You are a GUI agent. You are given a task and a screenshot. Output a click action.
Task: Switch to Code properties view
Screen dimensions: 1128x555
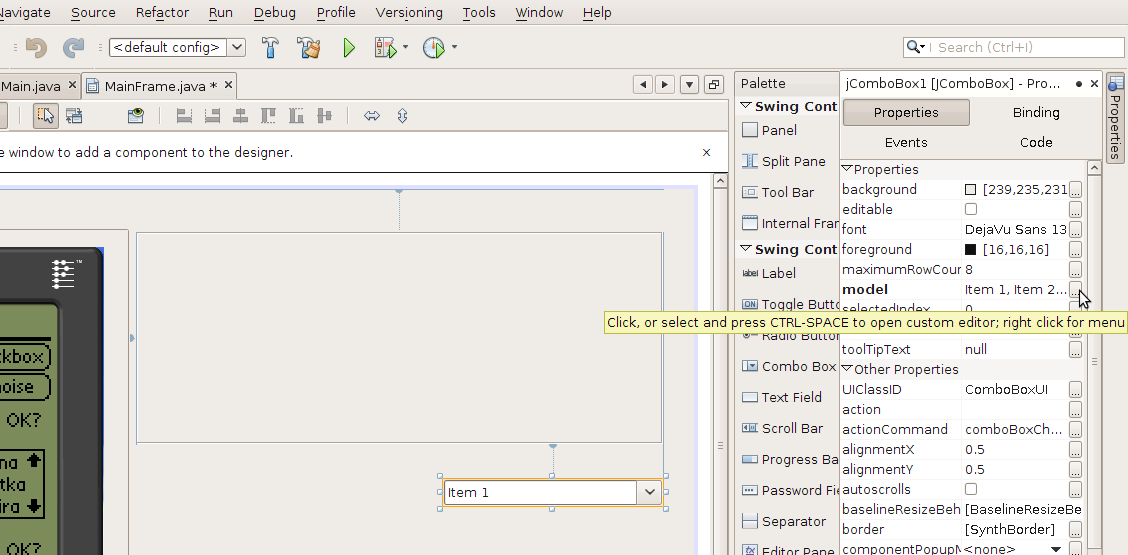pos(1036,143)
